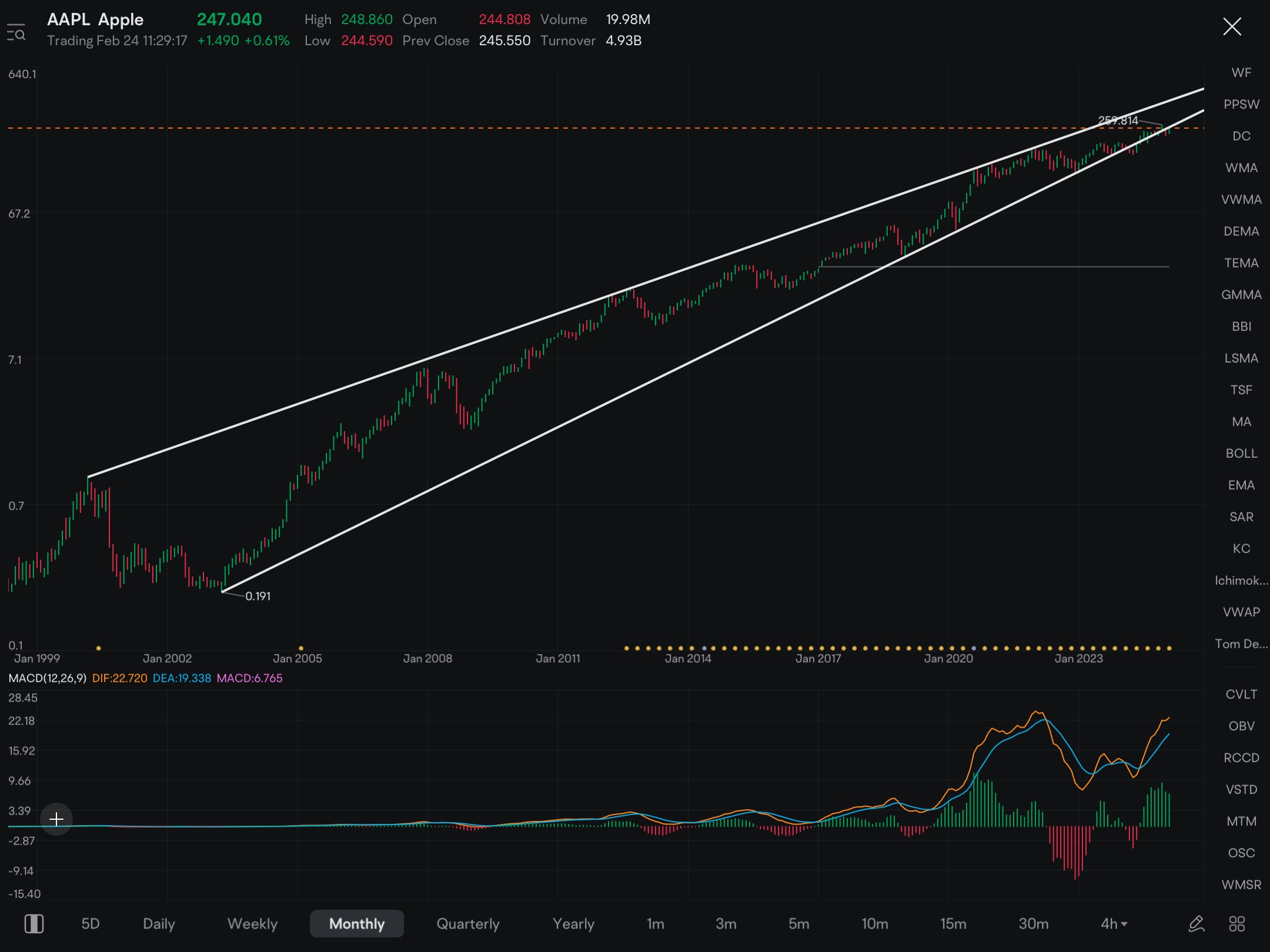Enable the PPSW indicator
The height and width of the screenshot is (952, 1270).
click(1241, 104)
